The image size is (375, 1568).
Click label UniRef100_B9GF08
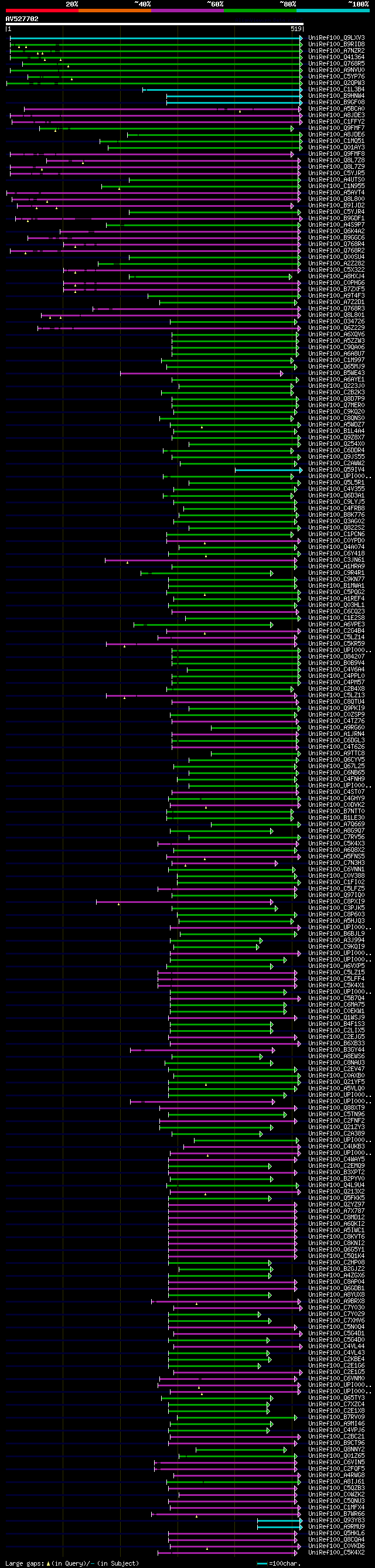click(337, 103)
